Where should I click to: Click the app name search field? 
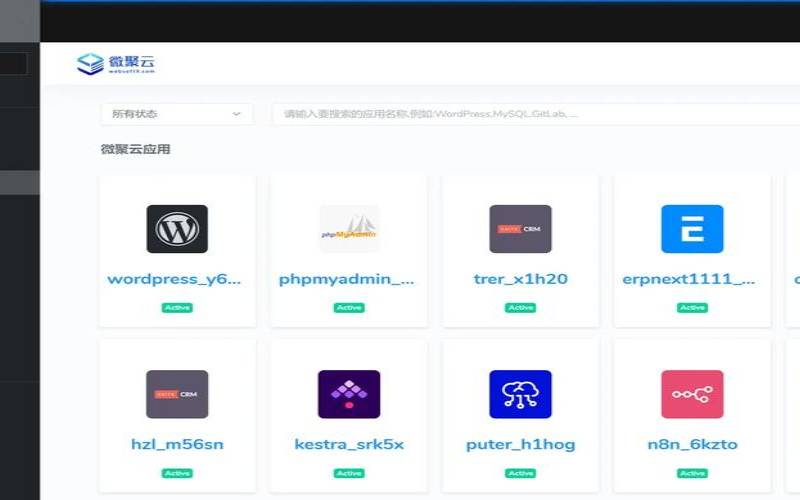point(536,114)
